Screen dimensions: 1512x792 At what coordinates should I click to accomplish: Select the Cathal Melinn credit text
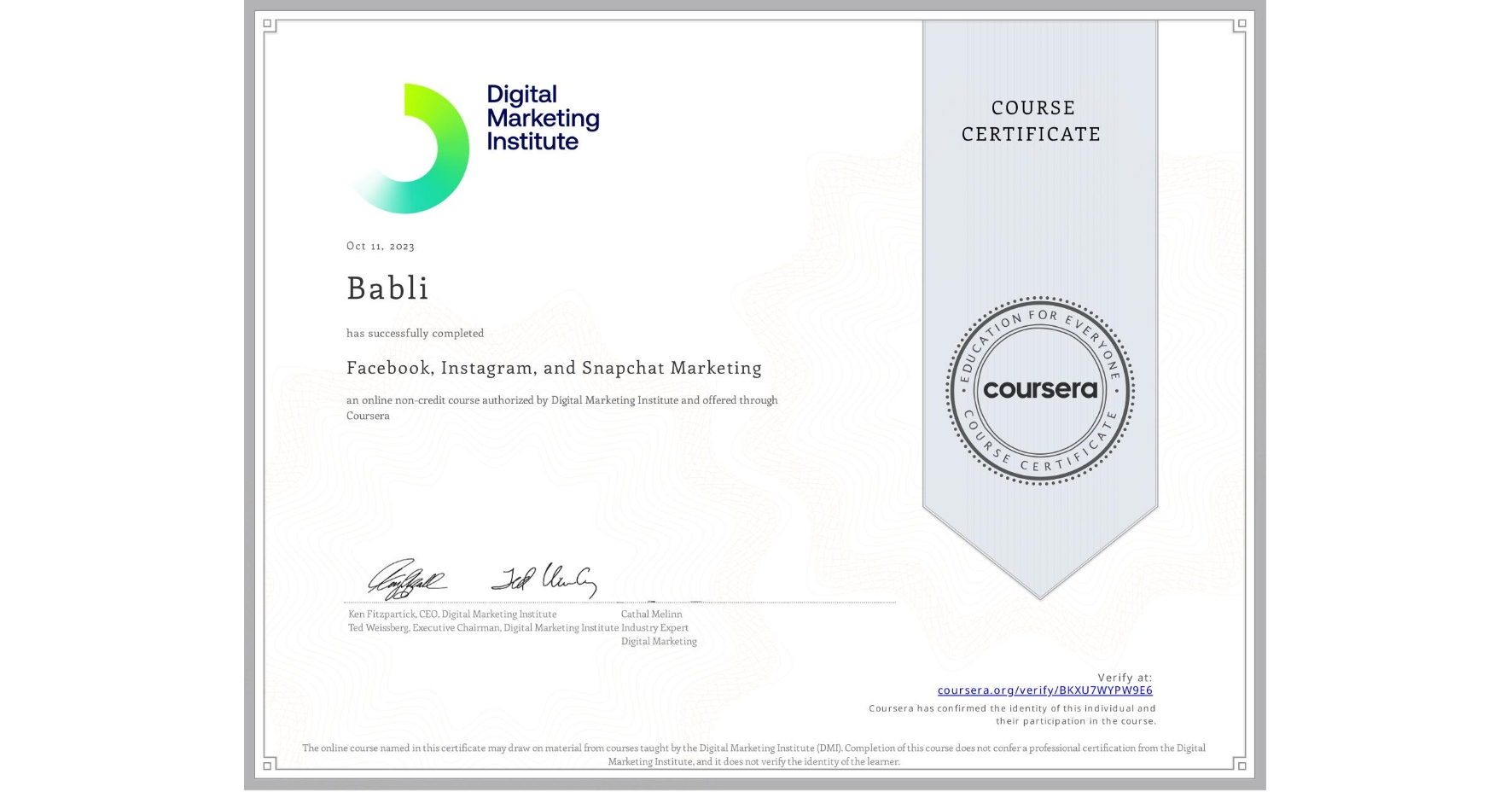coord(651,614)
